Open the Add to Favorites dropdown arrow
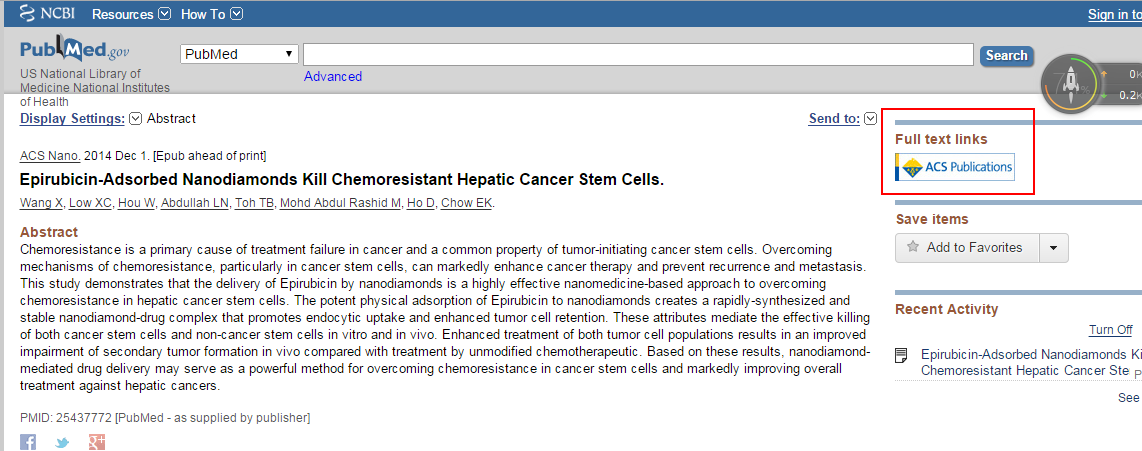The height and width of the screenshot is (451, 1142). coord(1054,248)
